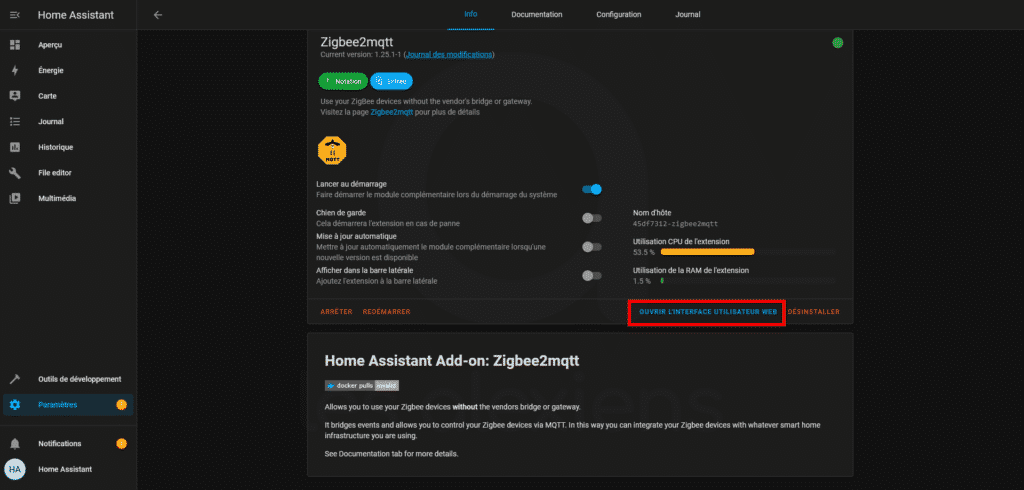The width and height of the screenshot is (1024, 490).
Task: Select the File editor sidebar item
Action: (69, 172)
